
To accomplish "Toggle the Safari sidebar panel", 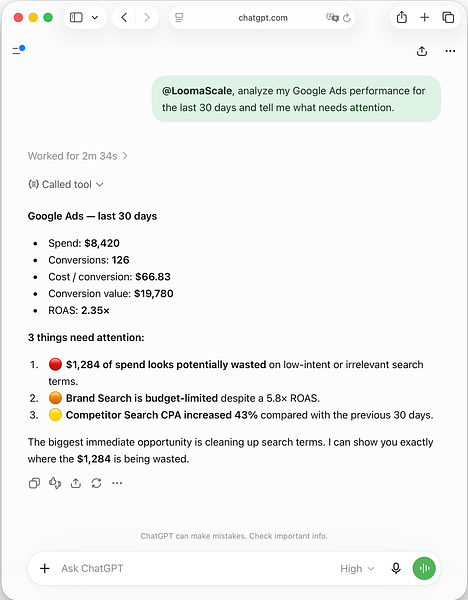I will coord(76,18).
